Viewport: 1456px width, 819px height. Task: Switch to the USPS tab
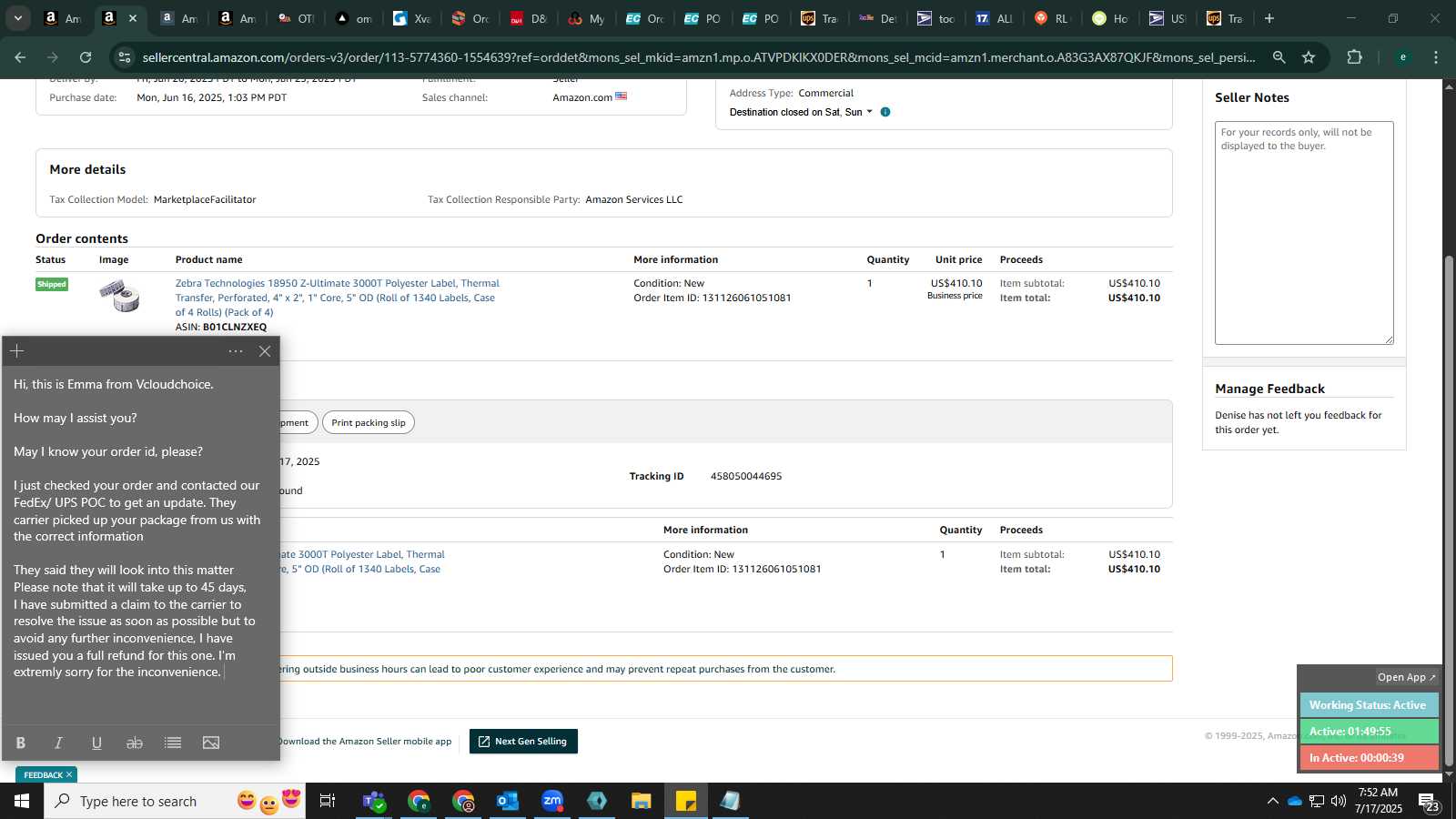1168,18
